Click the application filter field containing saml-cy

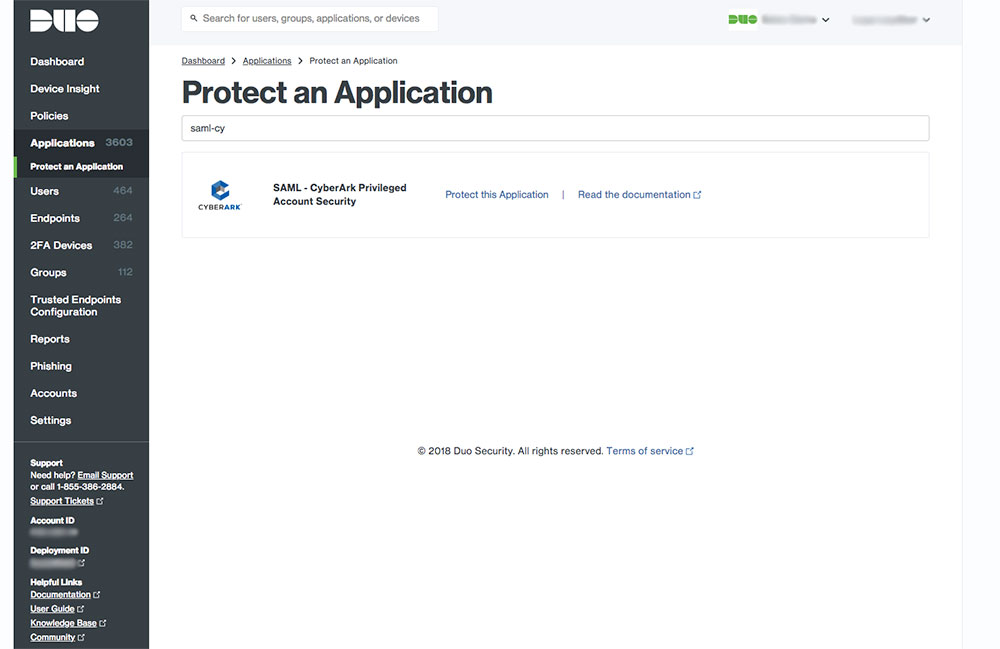click(555, 128)
